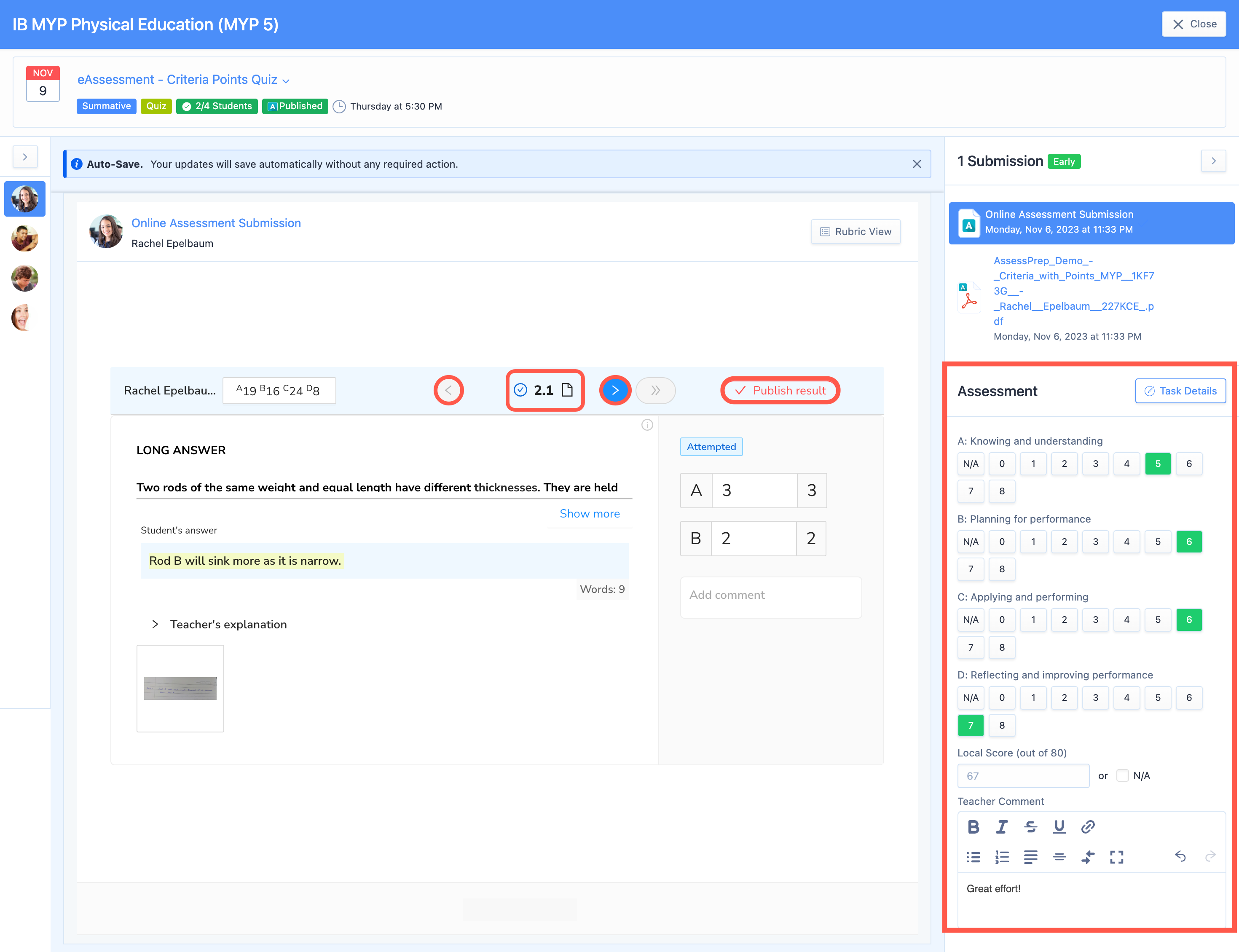Switch to Rubric View
This screenshot has height=952, width=1239.
[x=855, y=232]
